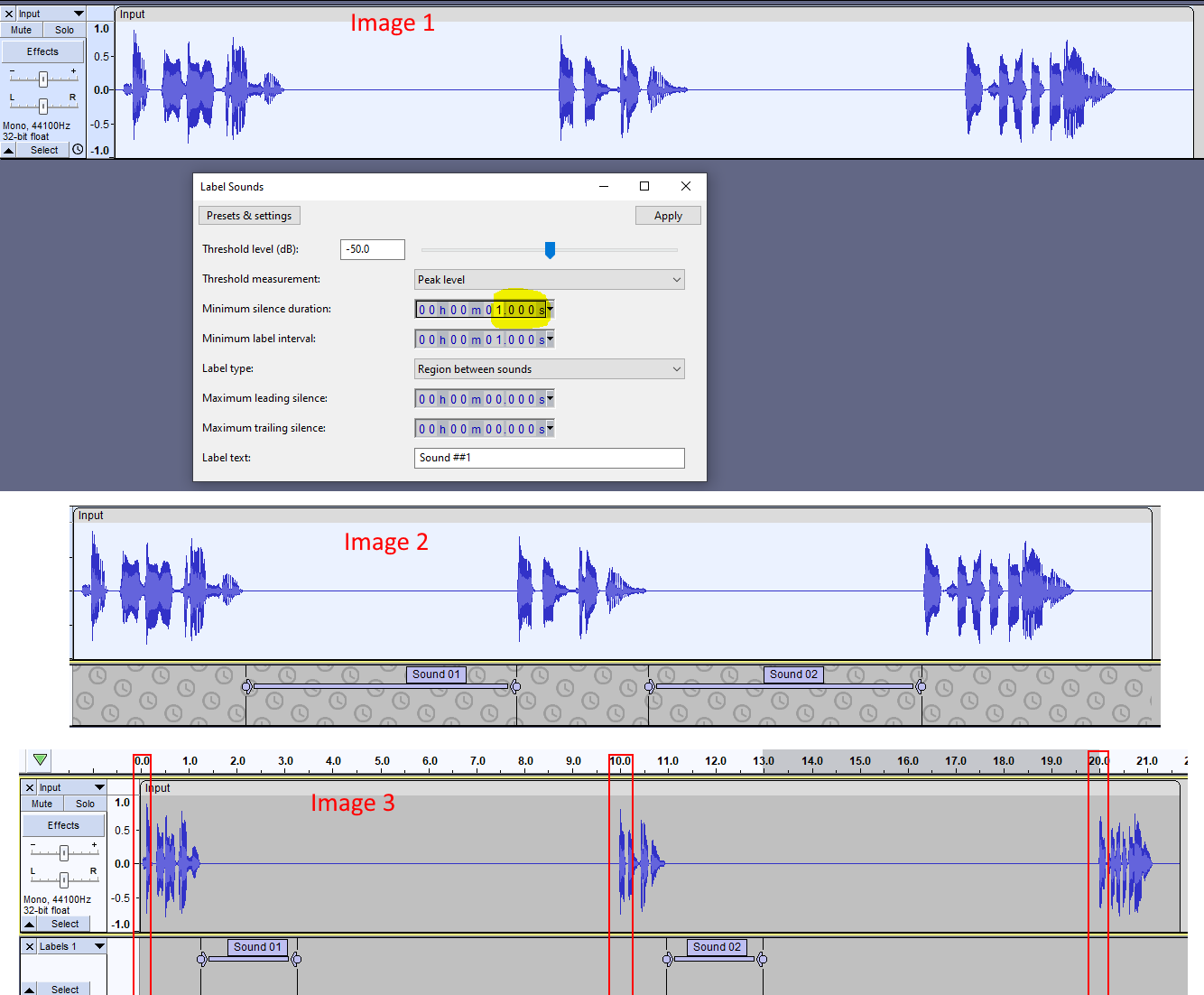This screenshot has width=1204, height=995.
Task: Click the Sound ##1 label text field
Action: pos(549,458)
